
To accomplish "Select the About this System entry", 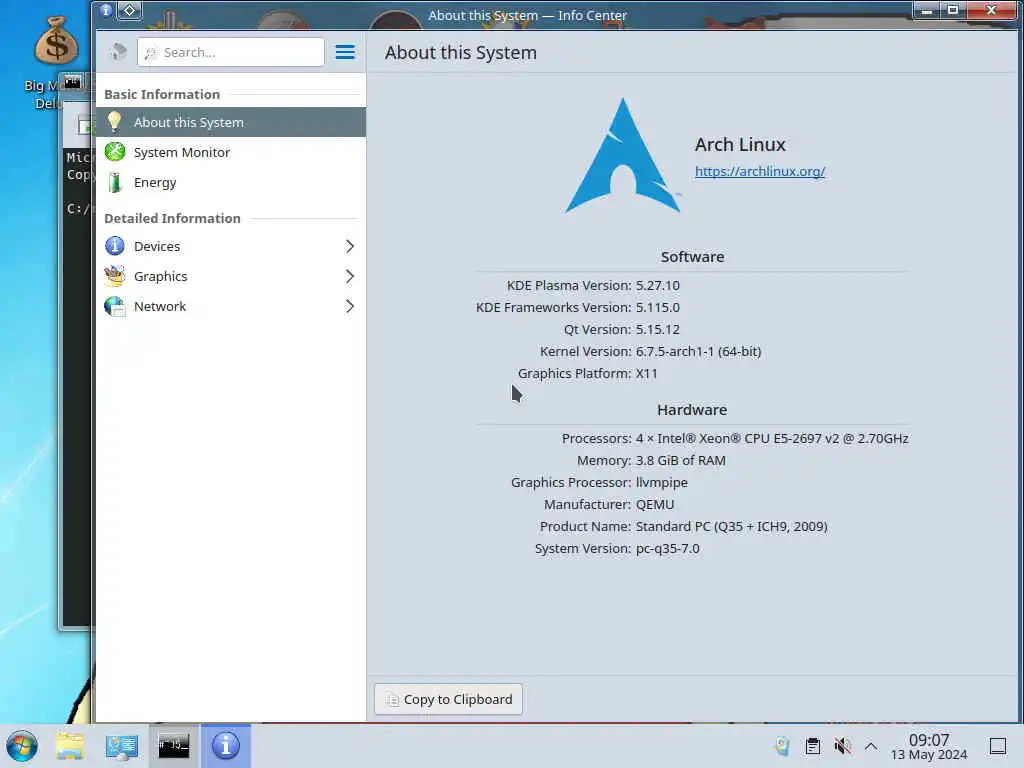I will click(231, 122).
